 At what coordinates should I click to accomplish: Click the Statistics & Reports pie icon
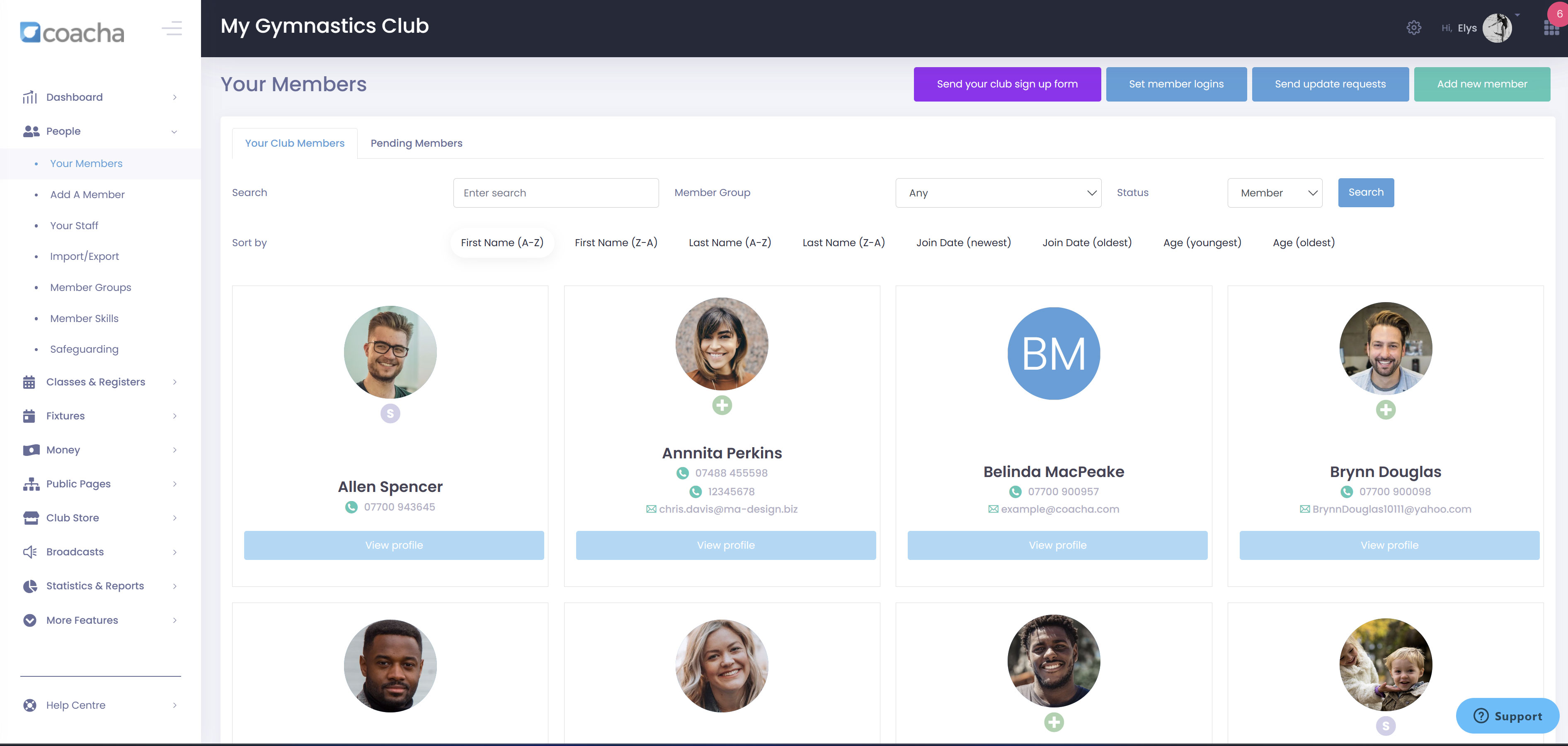point(30,586)
